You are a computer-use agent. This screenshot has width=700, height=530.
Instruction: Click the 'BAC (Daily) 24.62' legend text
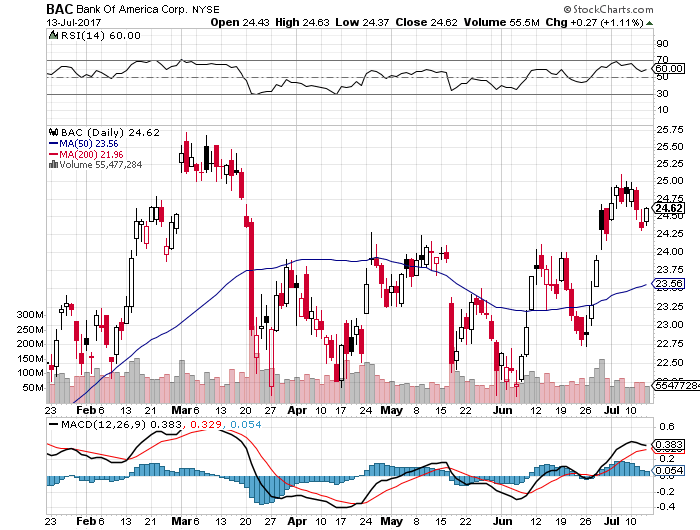pos(110,133)
